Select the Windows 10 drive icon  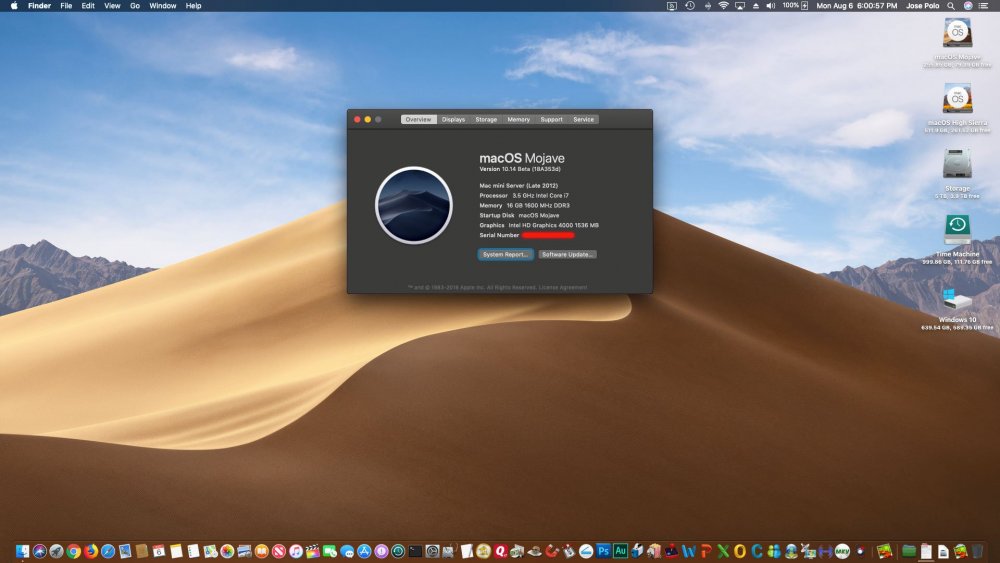click(957, 298)
